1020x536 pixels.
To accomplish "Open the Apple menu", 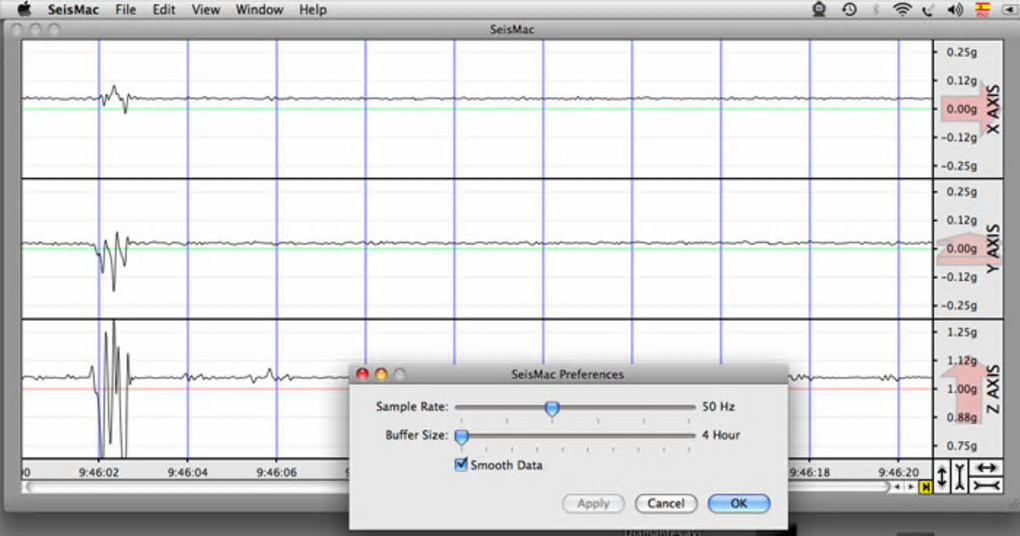I will pos(24,9).
